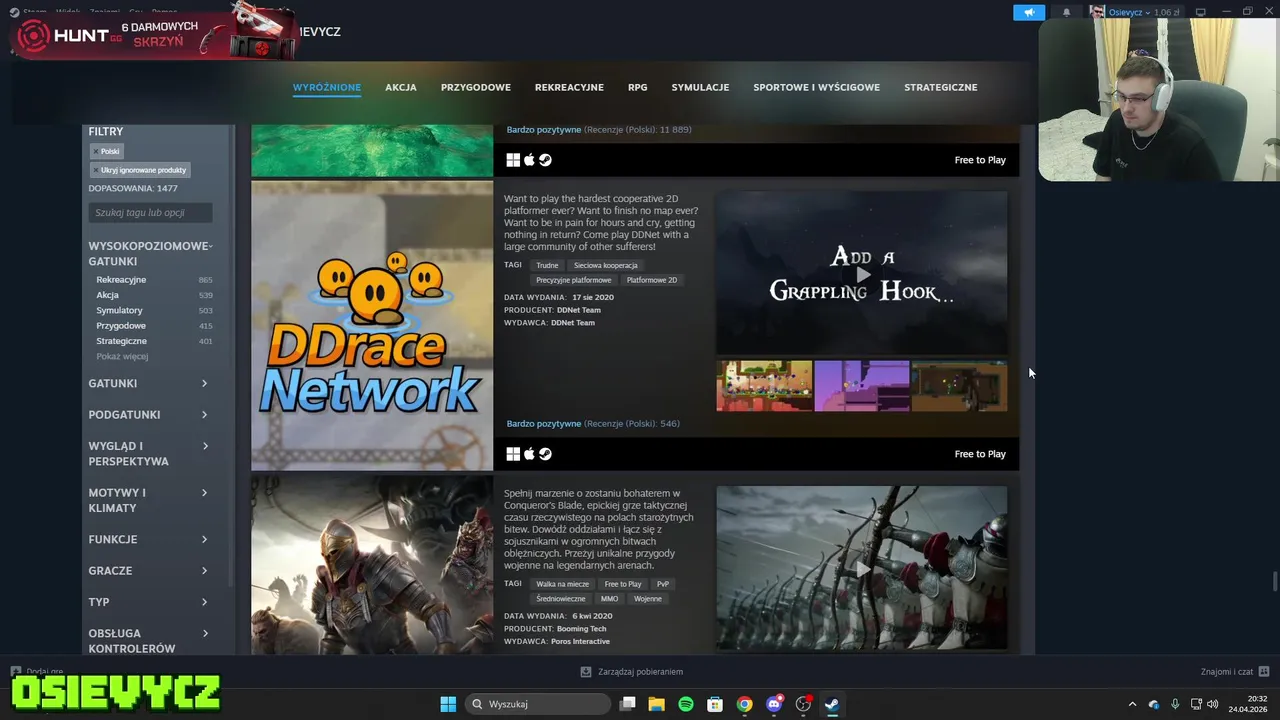Open friends and chat icon
The height and width of the screenshot is (720, 1280).
coord(1264,671)
